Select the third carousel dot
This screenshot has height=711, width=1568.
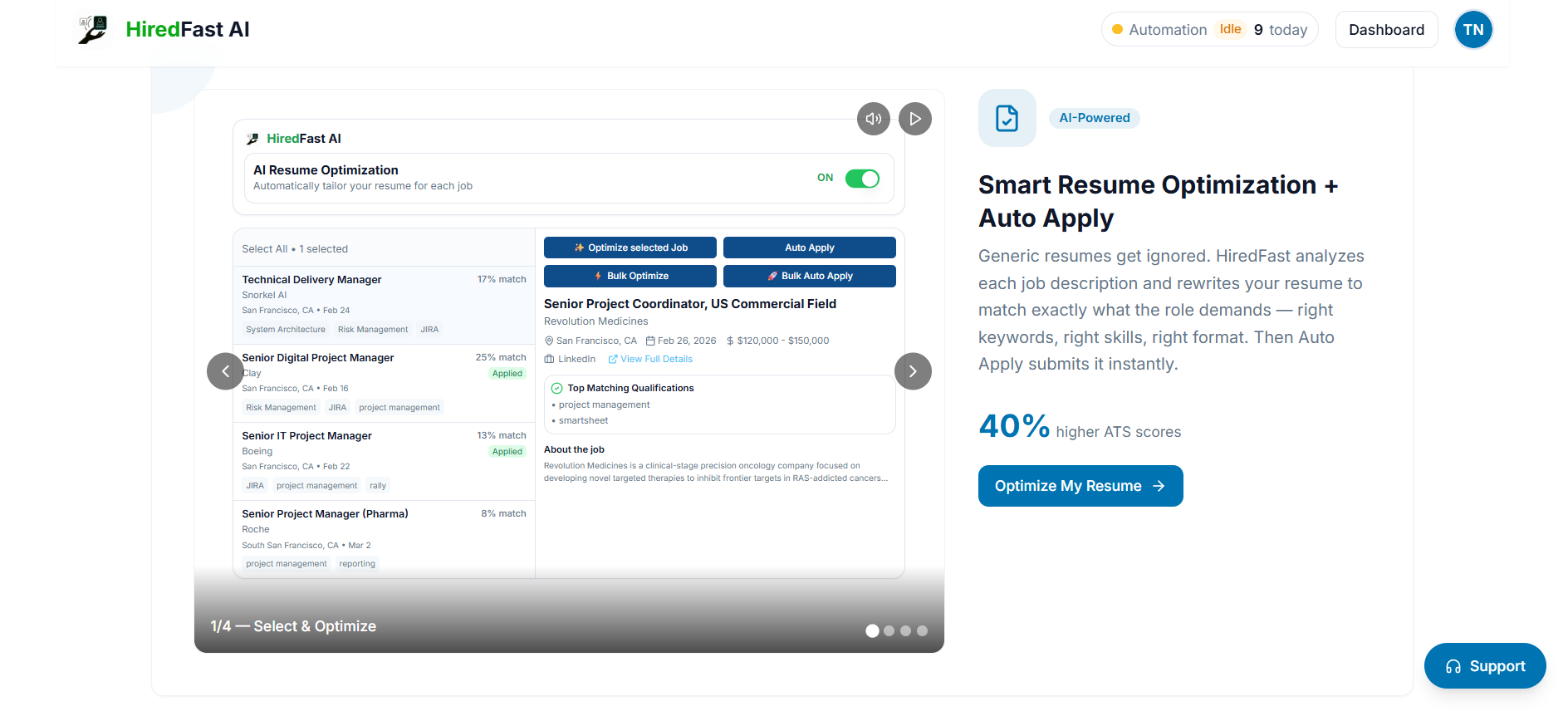click(x=906, y=631)
